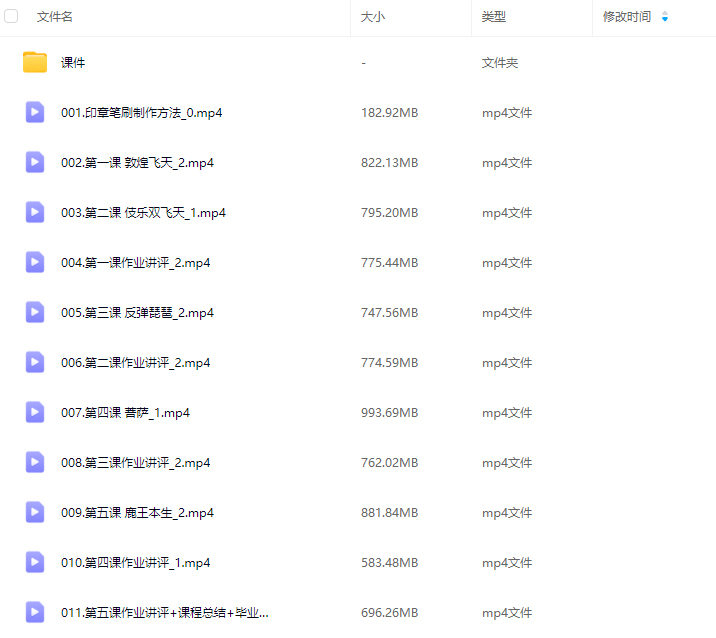Click the 修改时间 column header text
Image resolution: width=716 pixels, height=638 pixels.
tap(627, 17)
